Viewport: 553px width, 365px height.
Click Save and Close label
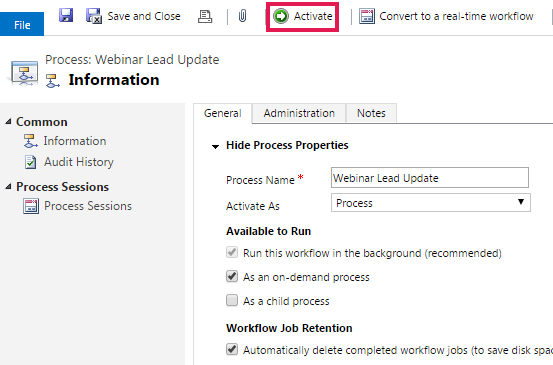click(144, 16)
